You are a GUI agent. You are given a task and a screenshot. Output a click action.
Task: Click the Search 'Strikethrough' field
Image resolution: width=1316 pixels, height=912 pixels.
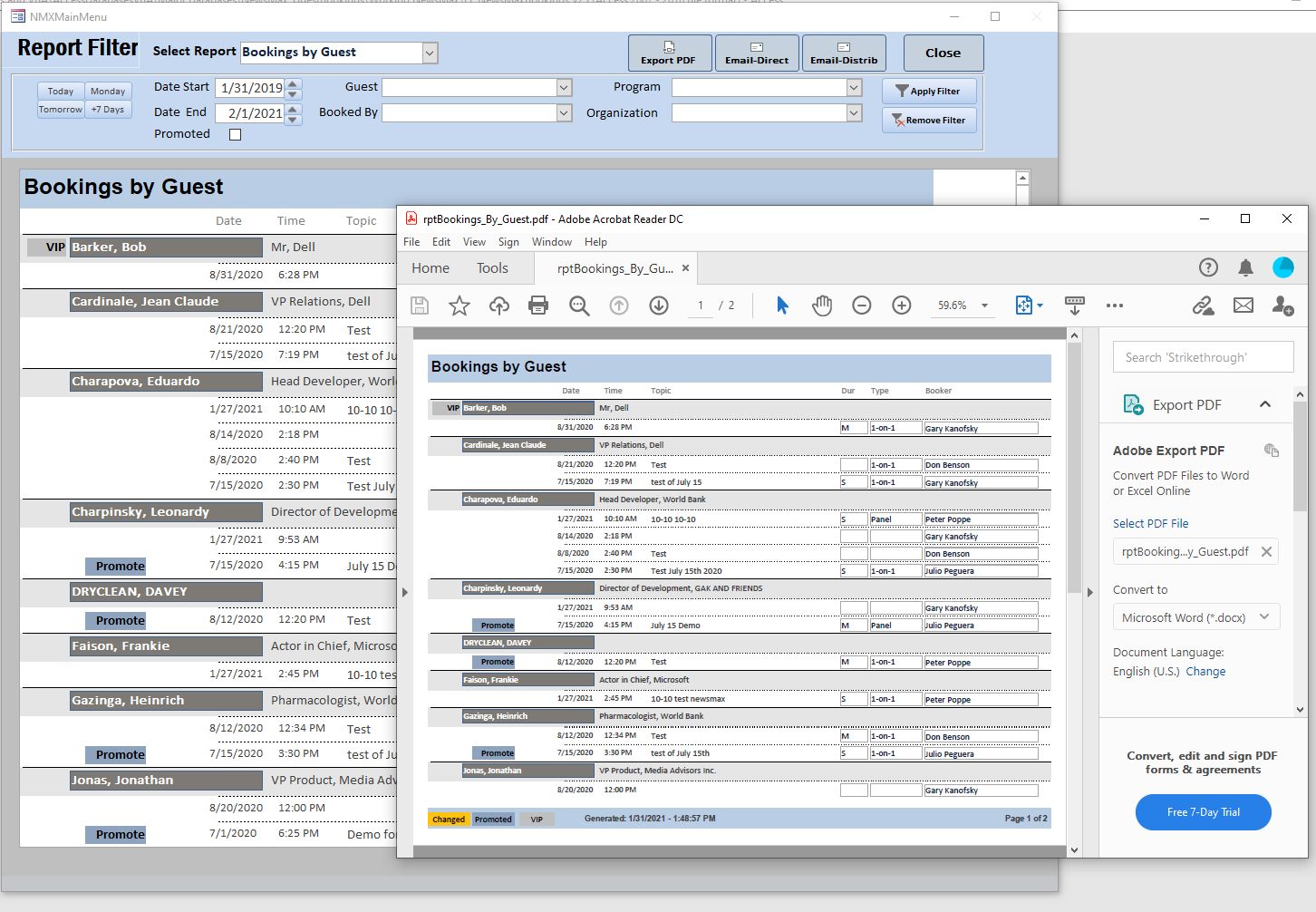pos(1203,357)
